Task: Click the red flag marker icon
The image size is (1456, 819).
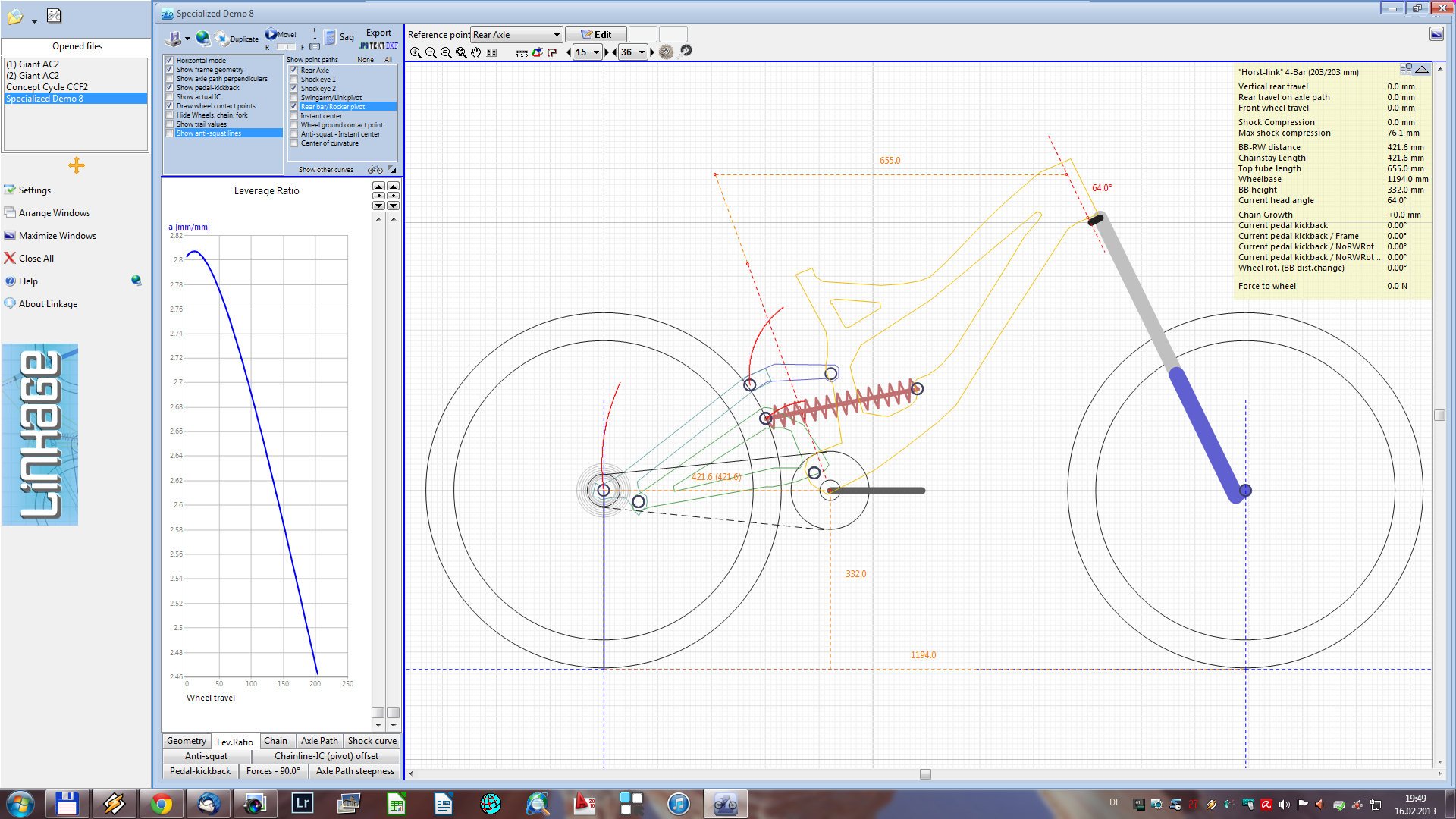Action: tap(552, 52)
